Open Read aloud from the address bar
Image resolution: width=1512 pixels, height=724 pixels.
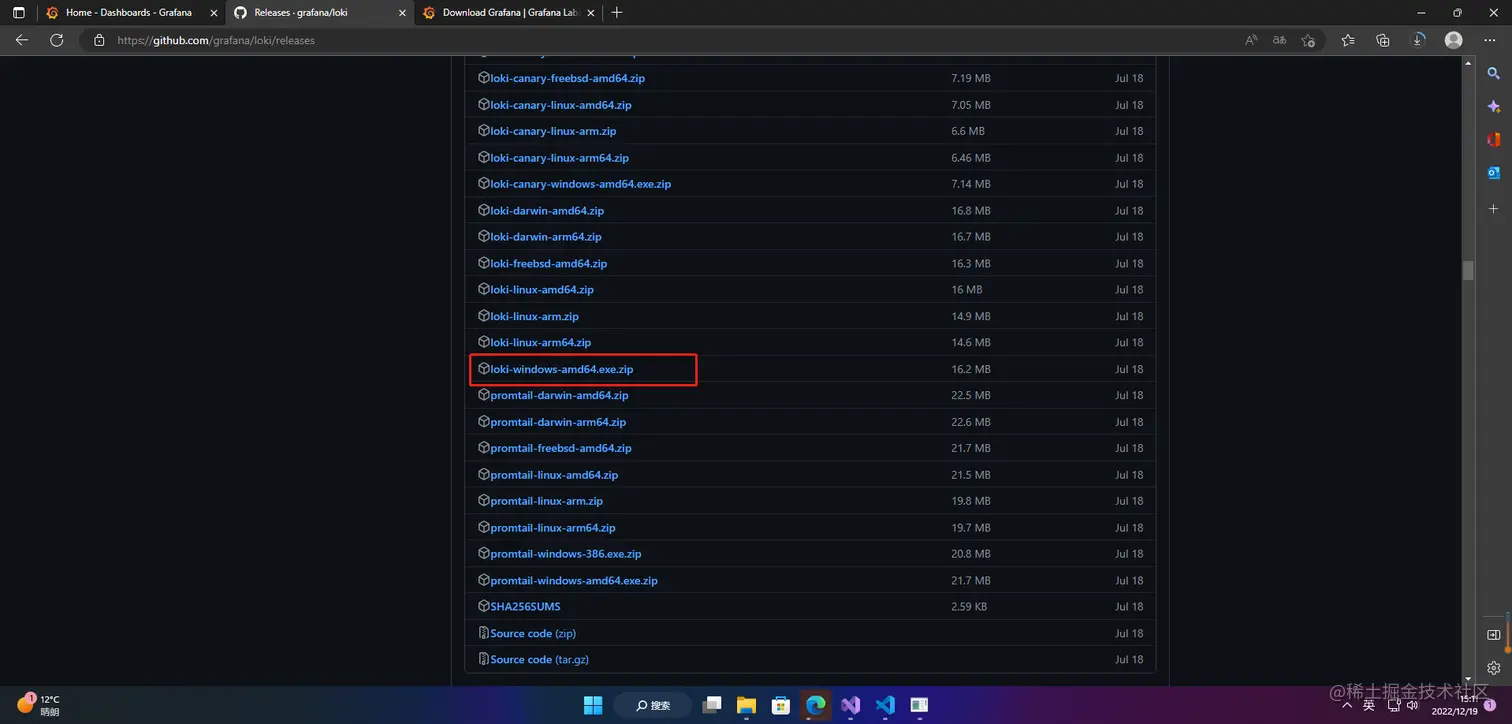[1251, 40]
